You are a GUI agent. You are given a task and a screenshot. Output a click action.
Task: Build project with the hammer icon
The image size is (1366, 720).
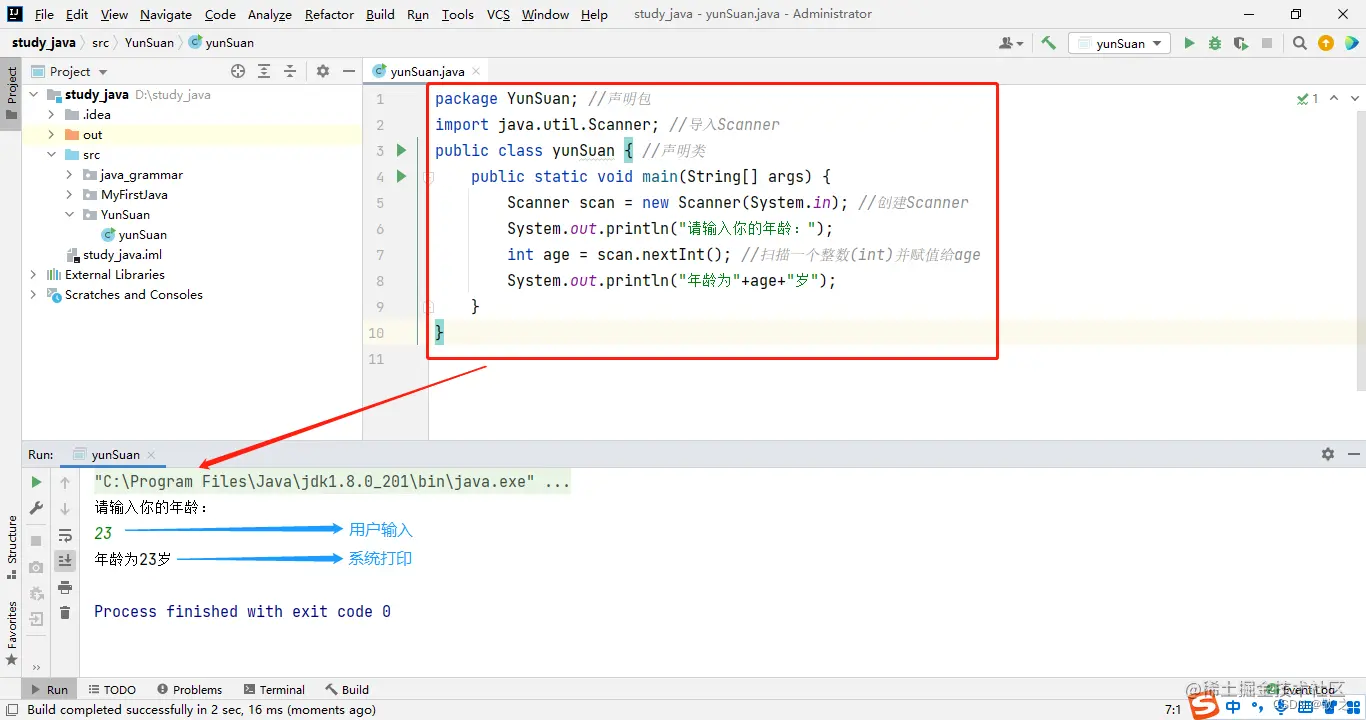[1048, 43]
